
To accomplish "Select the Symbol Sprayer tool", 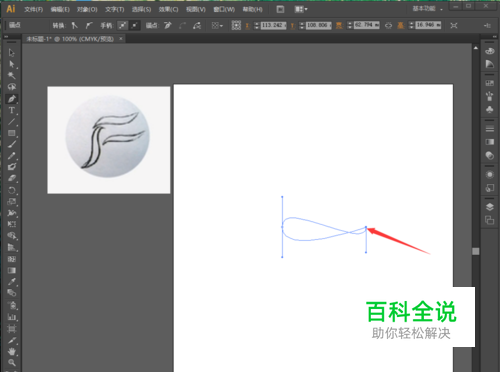I will point(12,305).
